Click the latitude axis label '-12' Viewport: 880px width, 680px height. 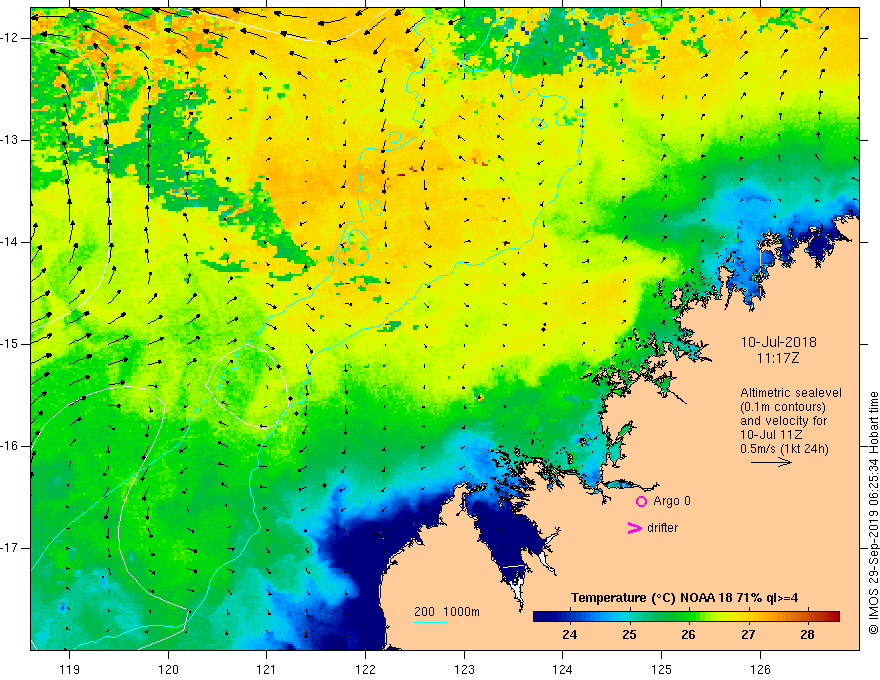point(10,38)
